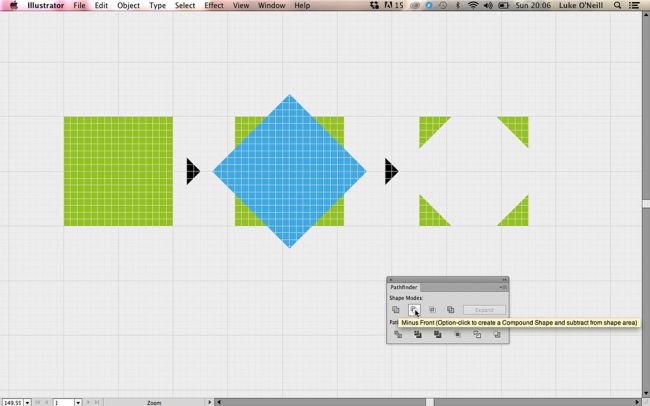
Task: Click the Divide pathfinder icon
Action: pyautogui.click(x=398, y=335)
